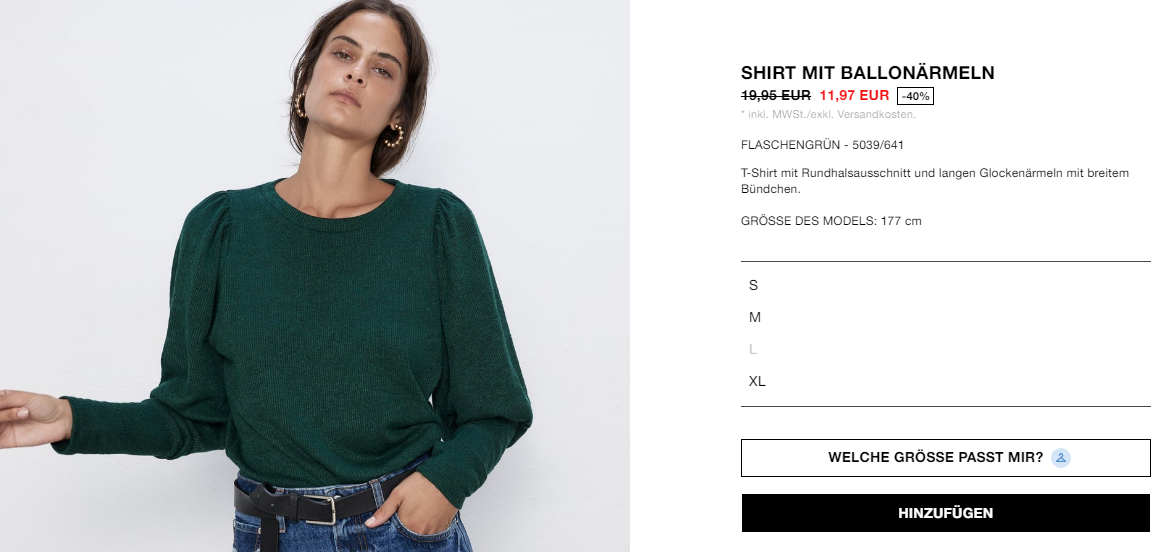Click the -40% discount badge
The width and height of the screenshot is (1151, 552).
pyautogui.click(x=915, y=96)
